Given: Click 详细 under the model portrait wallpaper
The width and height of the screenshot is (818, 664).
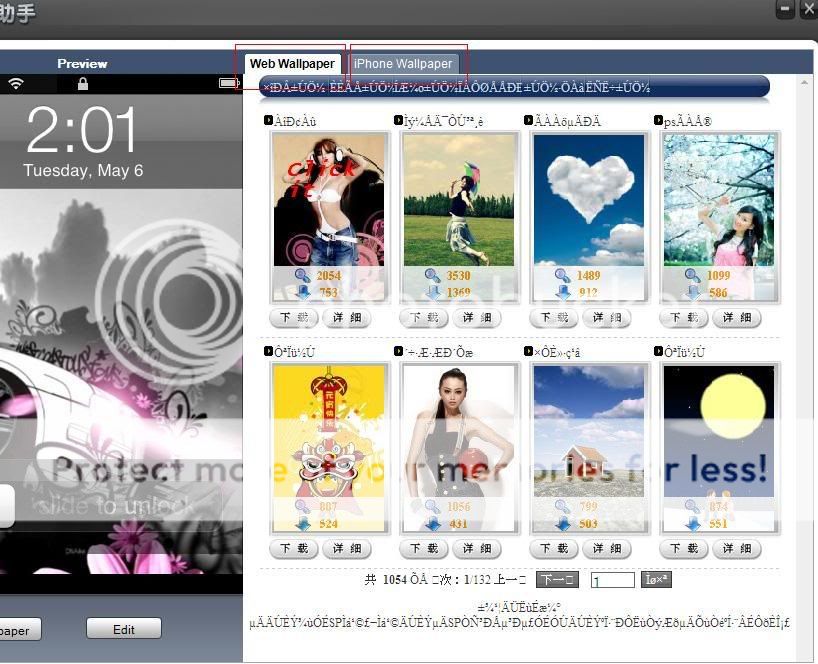Looking at the screenshot, I should coord(477,549).
